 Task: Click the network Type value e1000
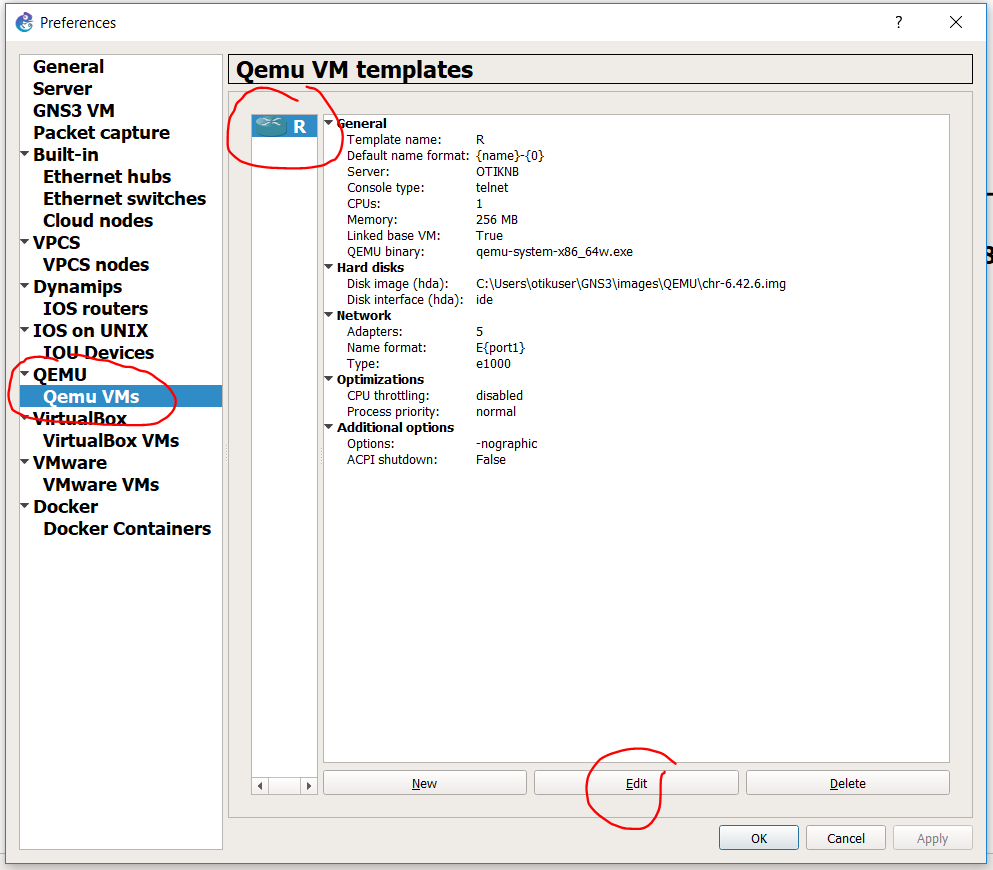coord(493,363)
